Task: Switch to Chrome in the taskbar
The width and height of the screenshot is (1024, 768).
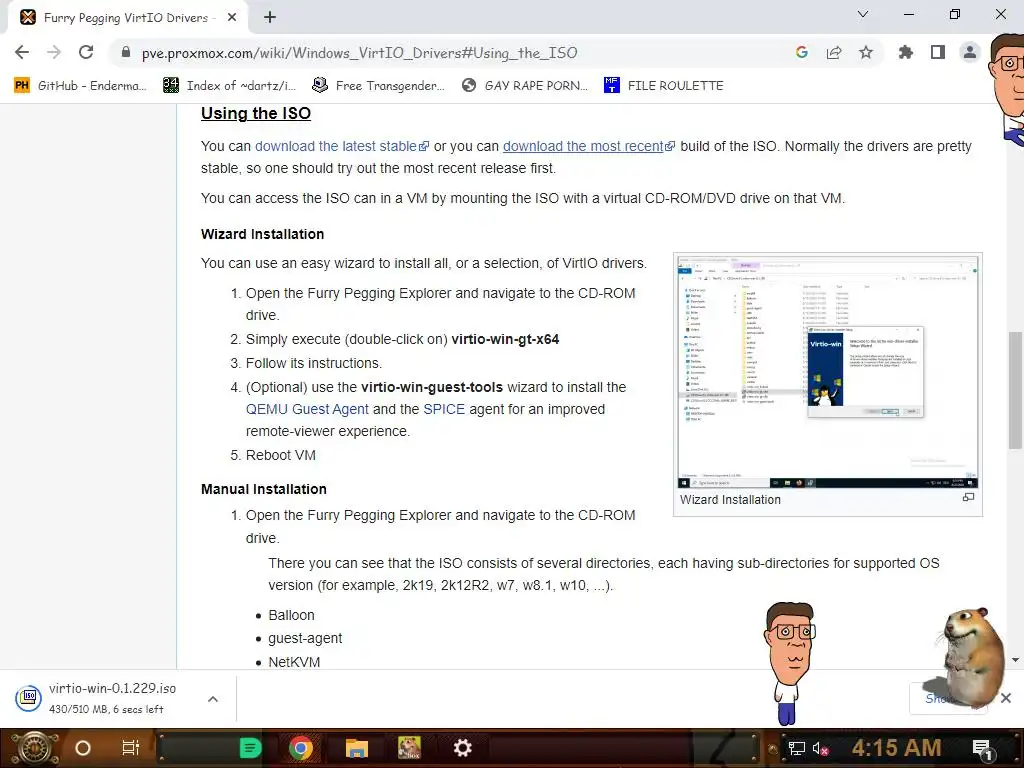Action: point(300,748)
